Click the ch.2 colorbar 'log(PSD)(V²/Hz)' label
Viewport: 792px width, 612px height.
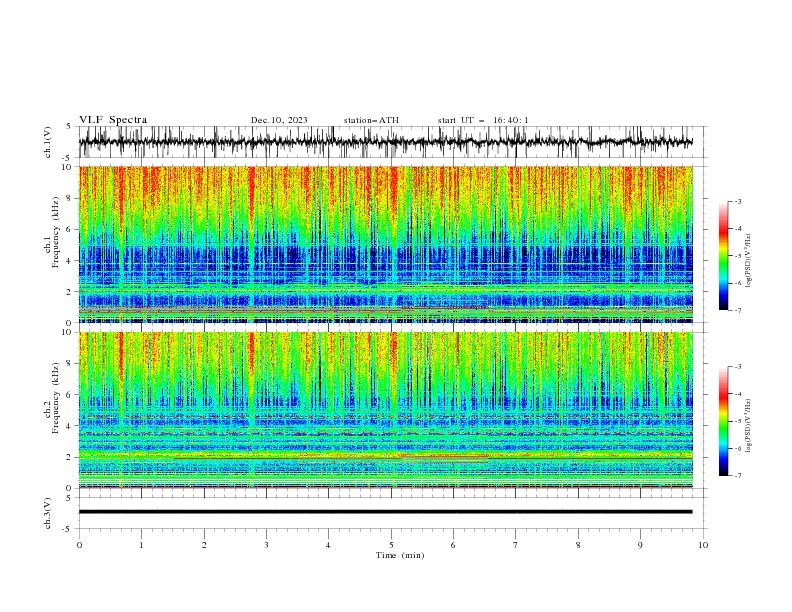(748, 426)
